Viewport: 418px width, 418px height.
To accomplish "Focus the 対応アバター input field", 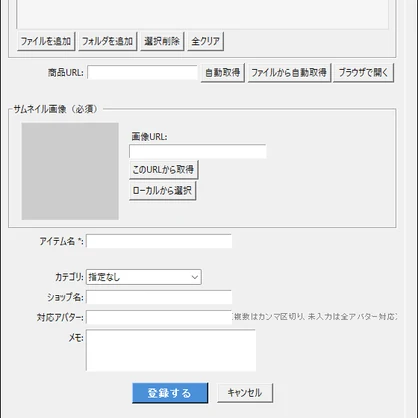I will click(159, 317).
